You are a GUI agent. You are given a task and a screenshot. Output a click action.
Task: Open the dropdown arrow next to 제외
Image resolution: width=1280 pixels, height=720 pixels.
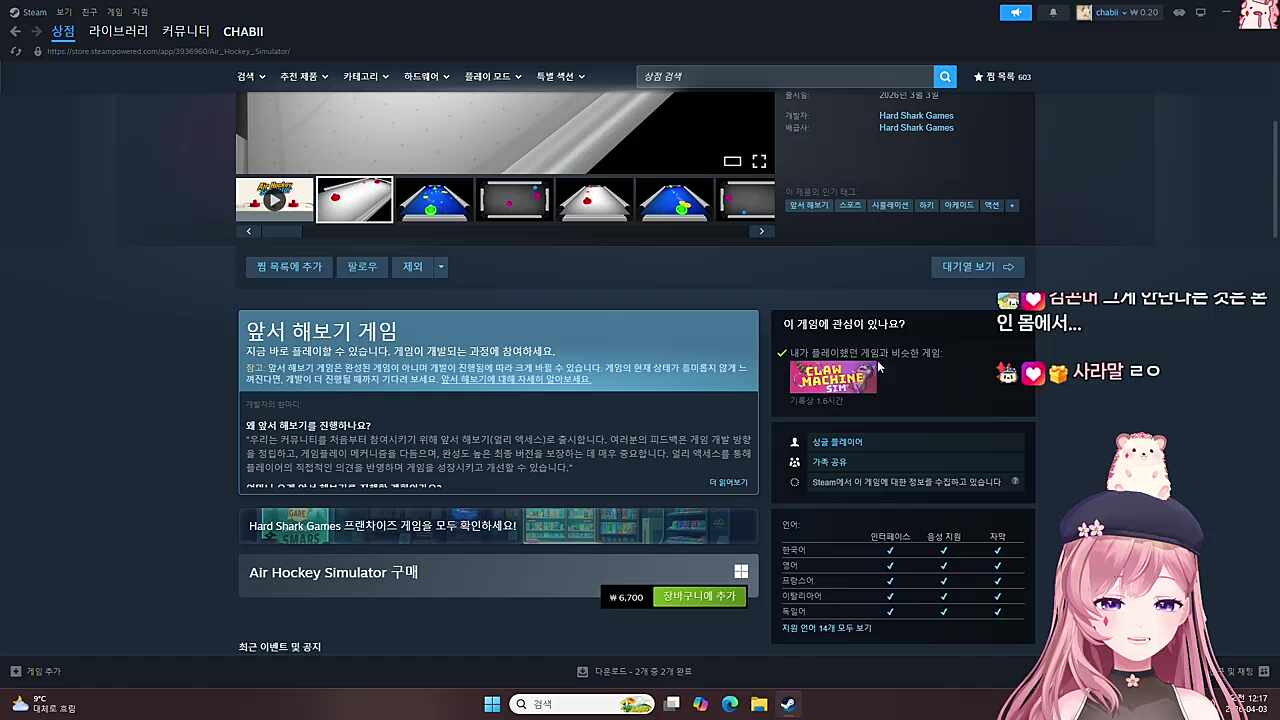(x=440, y=267)
